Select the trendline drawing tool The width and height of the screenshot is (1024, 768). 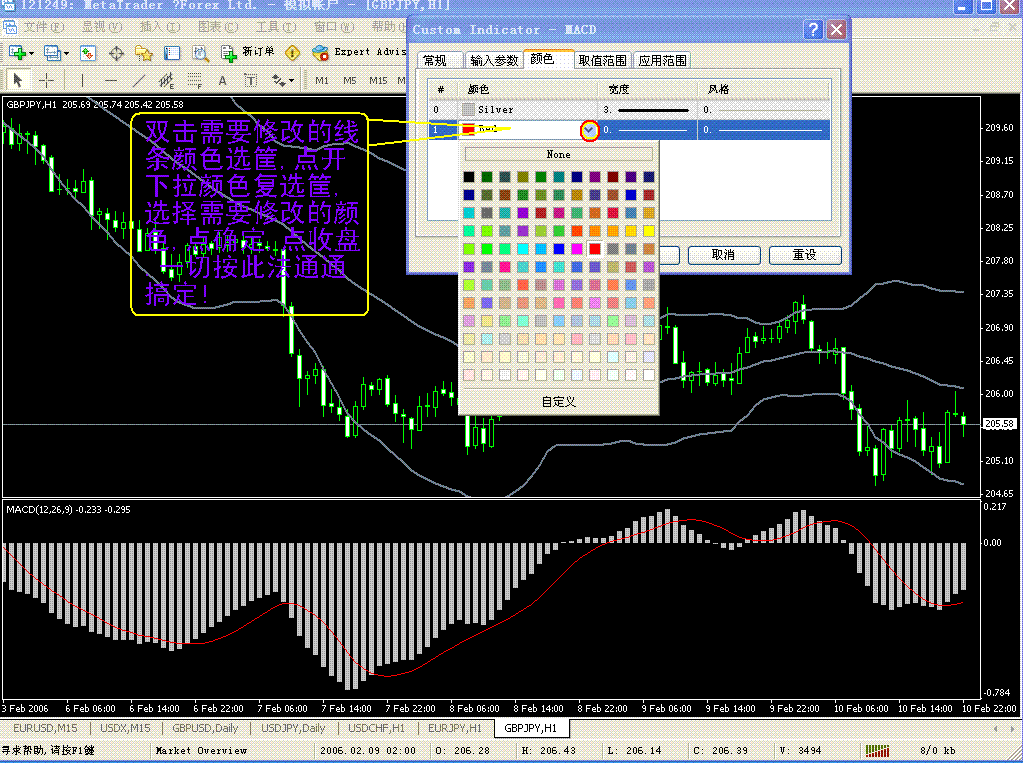(x=139, y=80)
